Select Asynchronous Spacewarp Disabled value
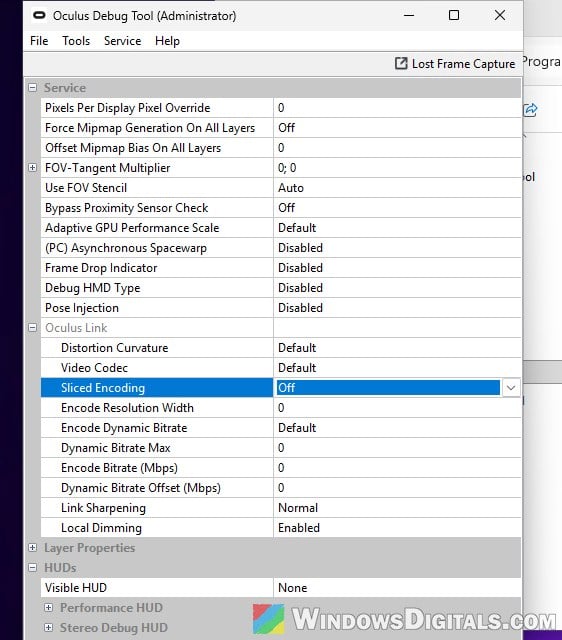 point(397,248)
